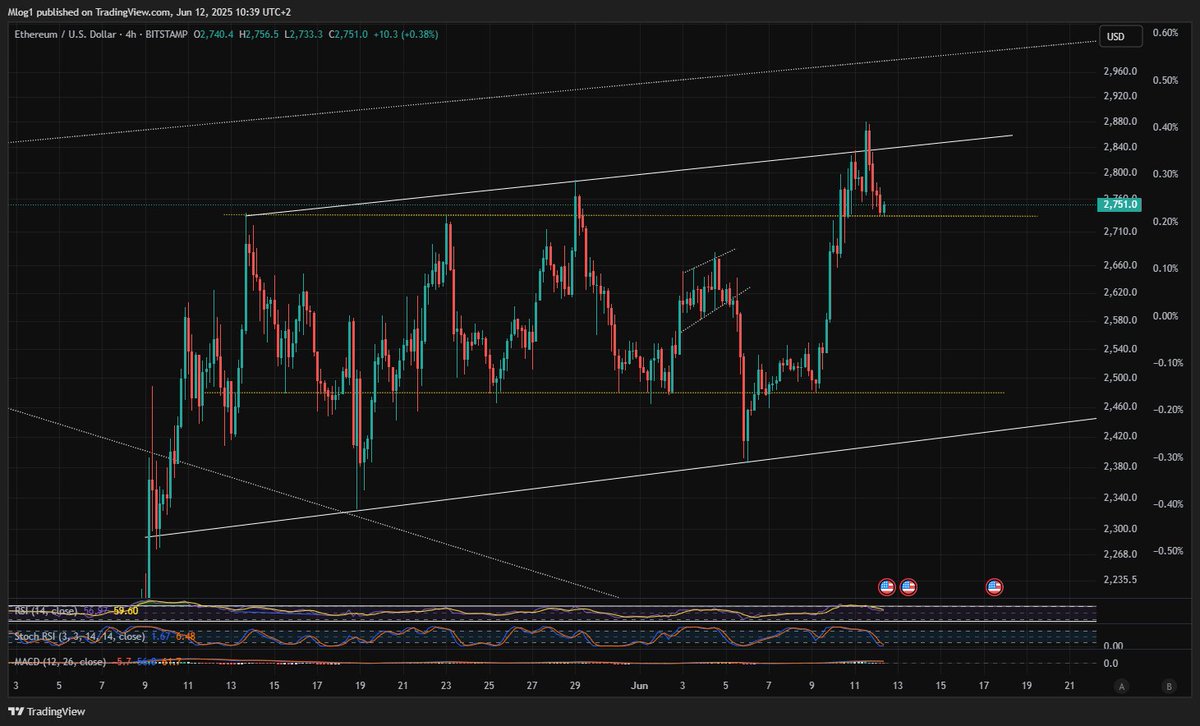Click the TradingView logo at bottom left

(46, 711)
